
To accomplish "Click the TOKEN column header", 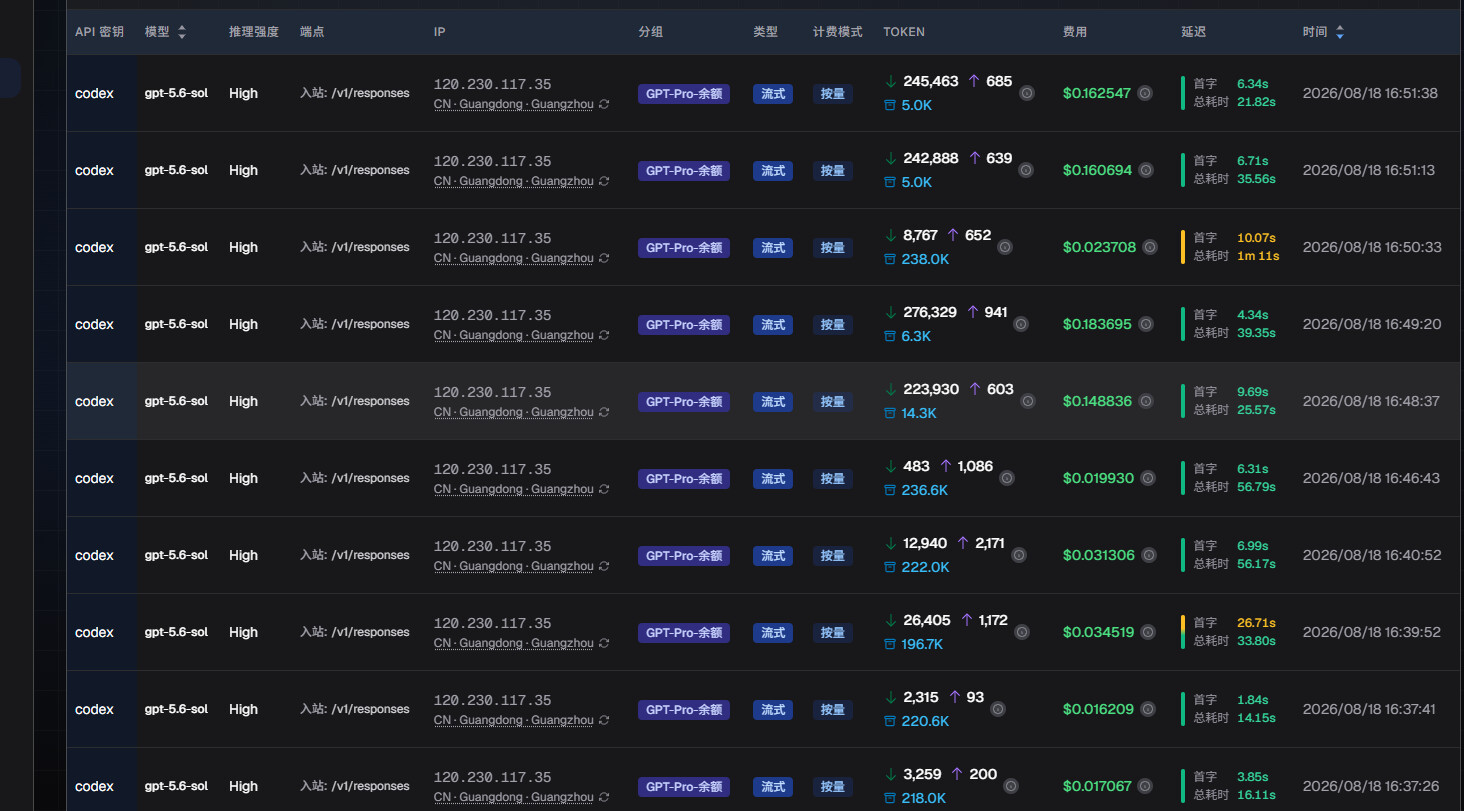I will click(x=904, y=32).
